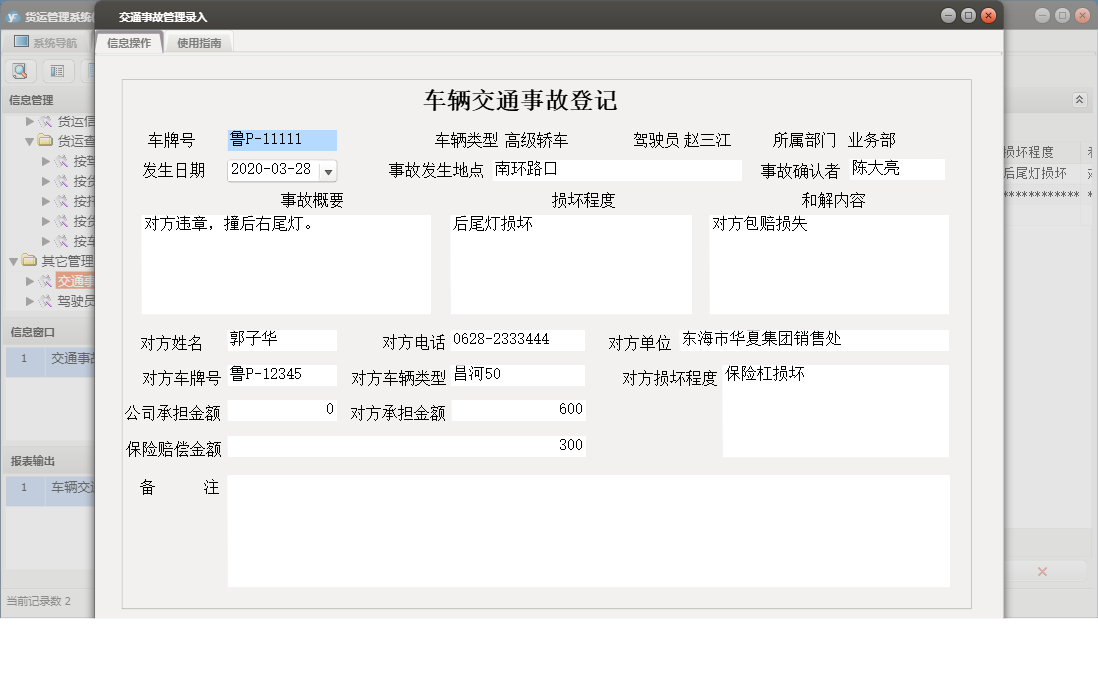Click the 业务部 department value
This screenshot has width=1098, height=685.
(872, 141)
